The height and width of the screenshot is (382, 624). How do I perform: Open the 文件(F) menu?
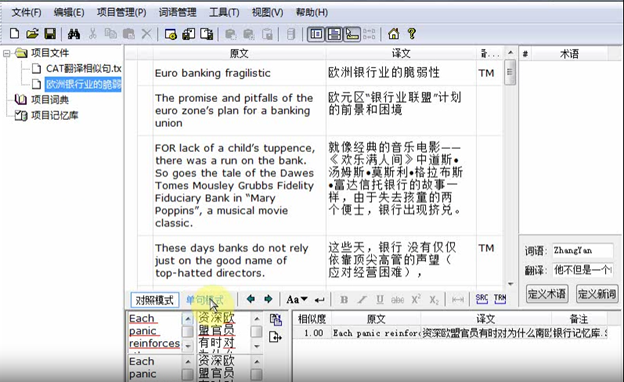26,13
